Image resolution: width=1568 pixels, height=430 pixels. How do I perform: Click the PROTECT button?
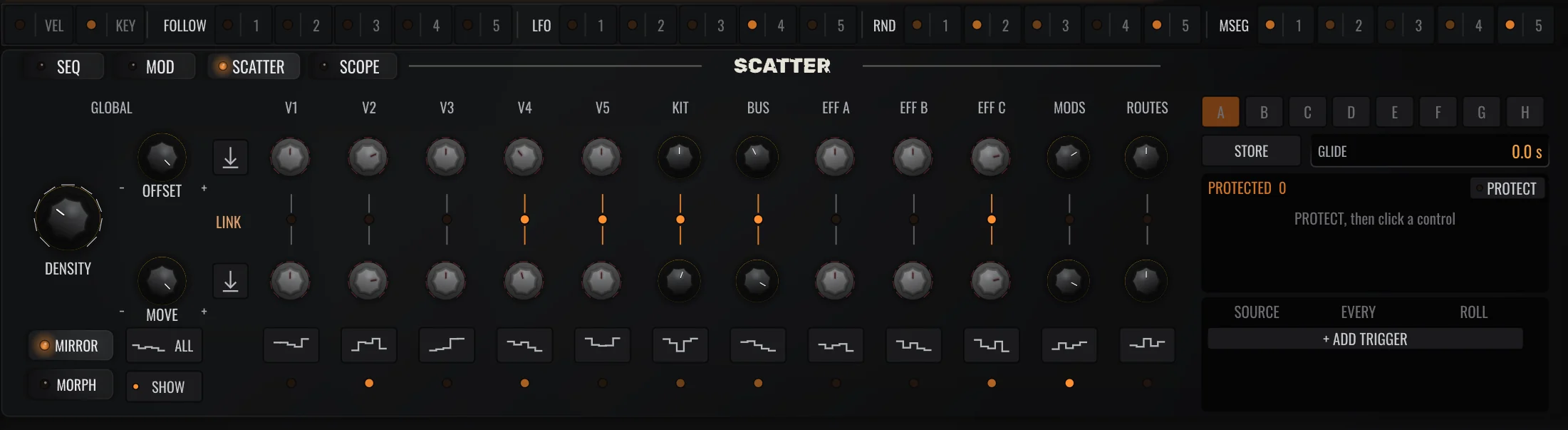coord(1507,188)
